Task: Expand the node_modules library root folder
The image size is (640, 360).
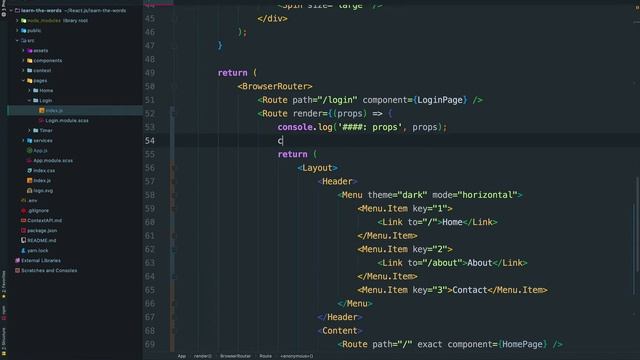Action: click(17, 20)
